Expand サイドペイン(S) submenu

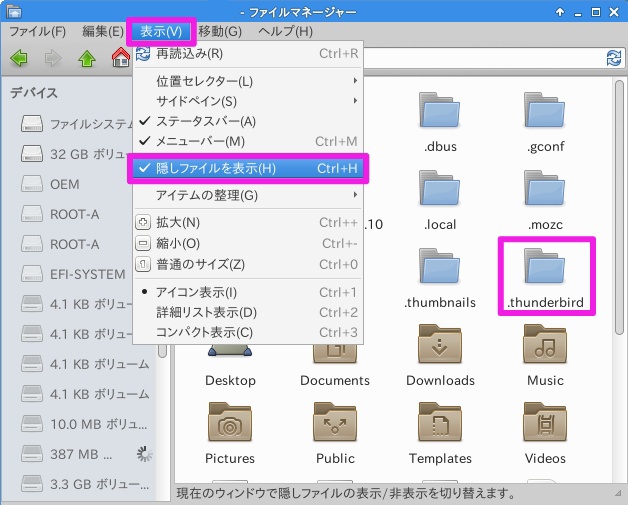(x=248, y=101)
